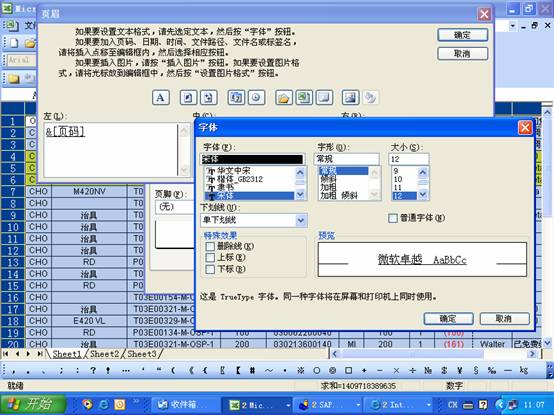The width and height of the screenshot is (554, 415).
Task: Insert total pages icon in header dialog
Action: tap(209, 97)
